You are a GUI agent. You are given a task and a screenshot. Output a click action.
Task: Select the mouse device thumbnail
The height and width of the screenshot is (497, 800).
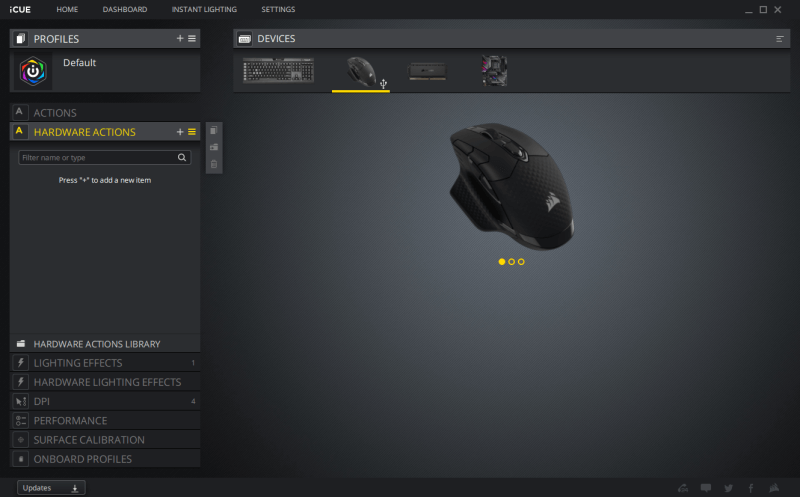point(361,71)
